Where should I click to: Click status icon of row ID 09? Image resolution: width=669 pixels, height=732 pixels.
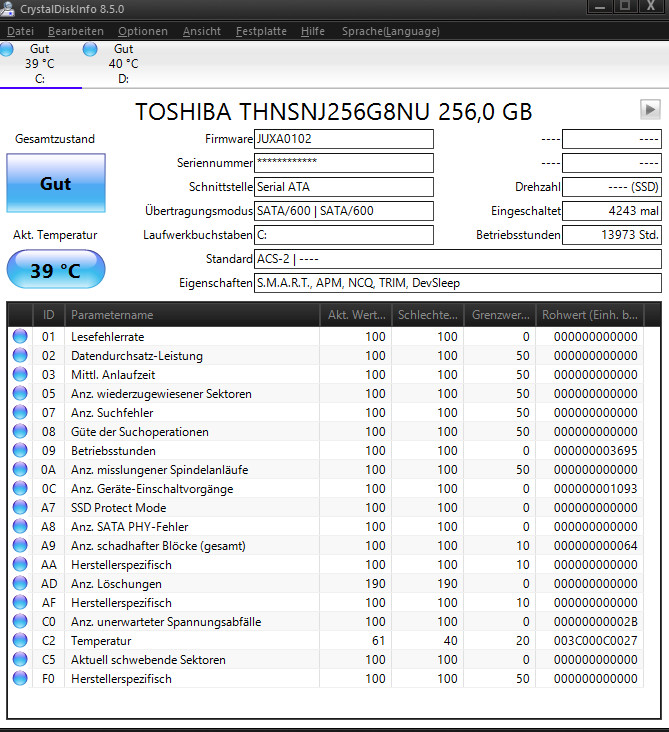coord(20,450)
